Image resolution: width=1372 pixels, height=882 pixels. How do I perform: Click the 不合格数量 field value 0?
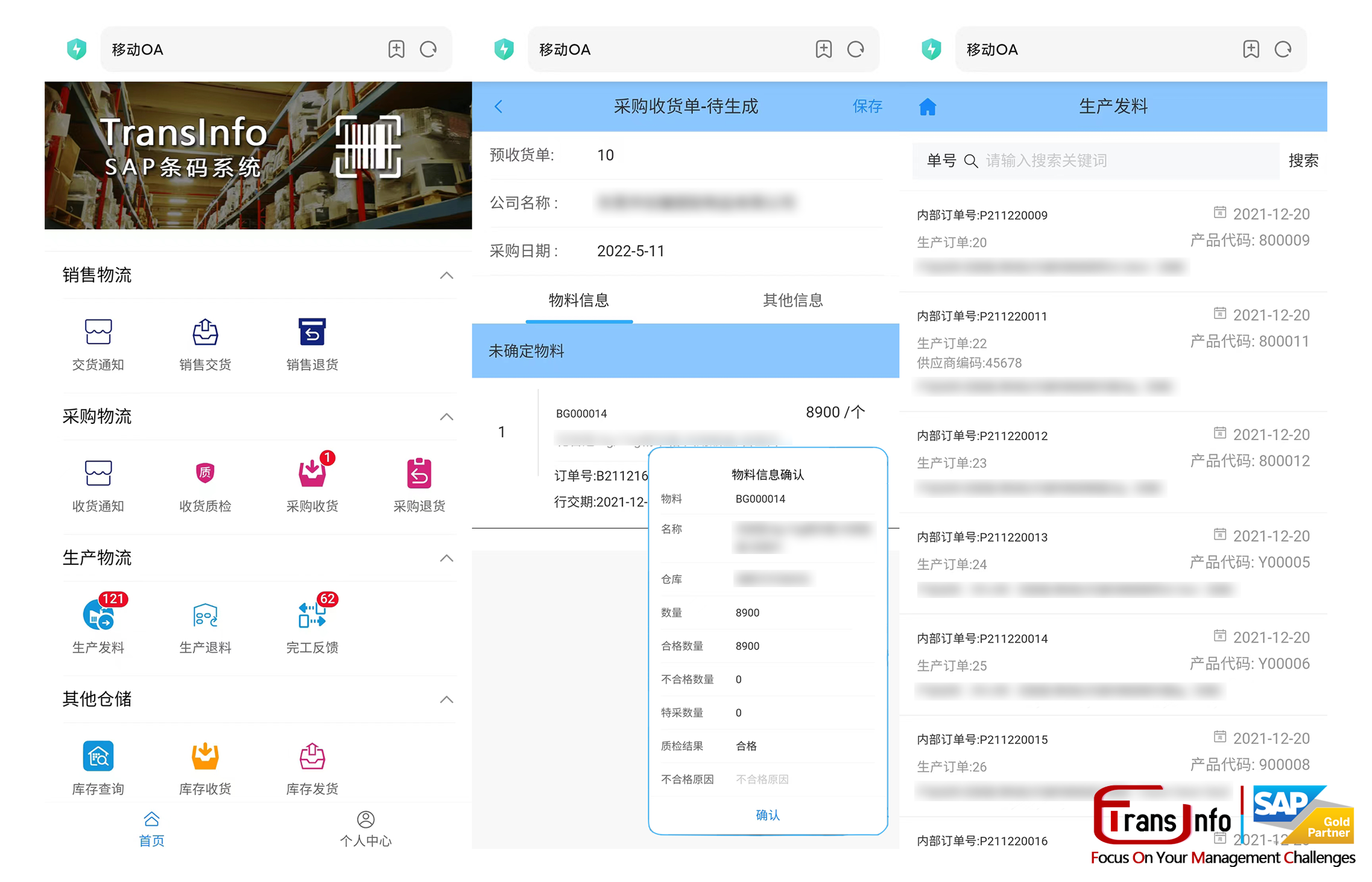[739, 679]
